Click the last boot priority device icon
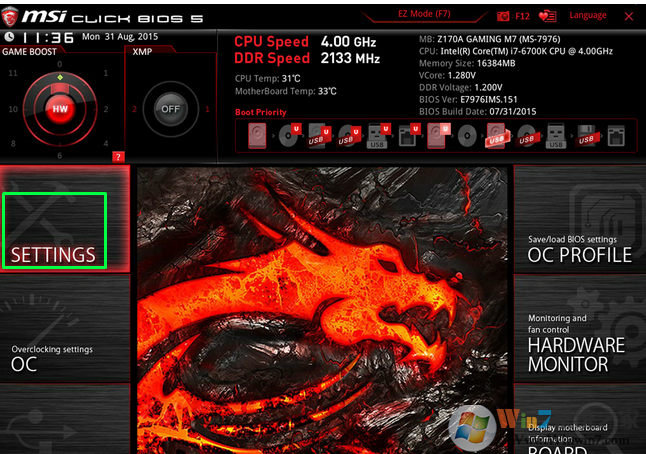Viewport: 646px width, 454px height. tap(617, 136)
